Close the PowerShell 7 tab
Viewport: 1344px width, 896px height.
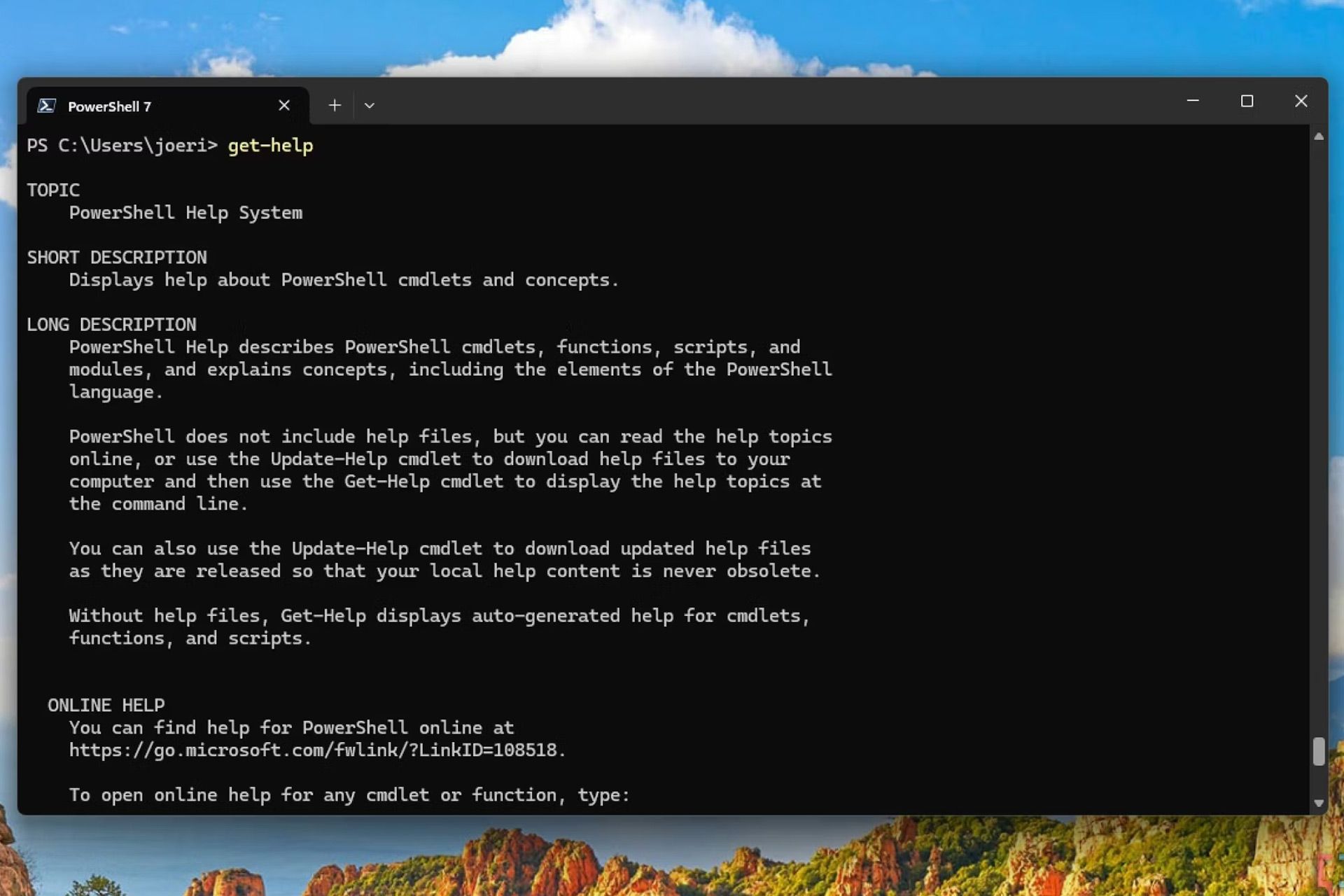284,105
